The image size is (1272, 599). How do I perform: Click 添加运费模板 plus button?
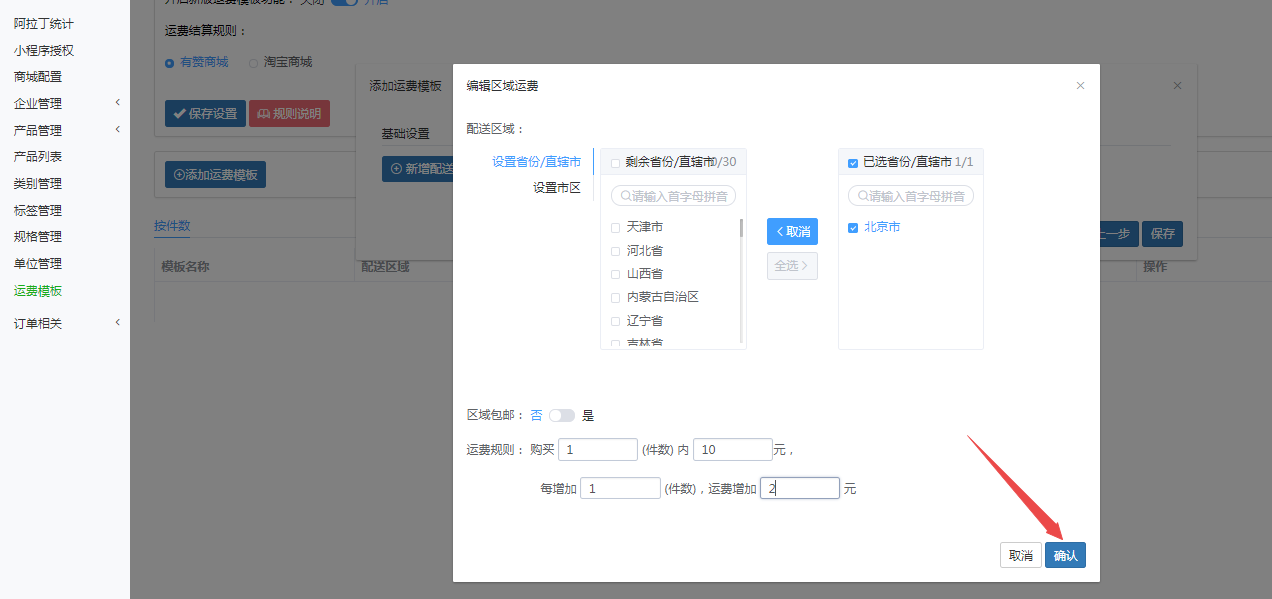(215, 174)
